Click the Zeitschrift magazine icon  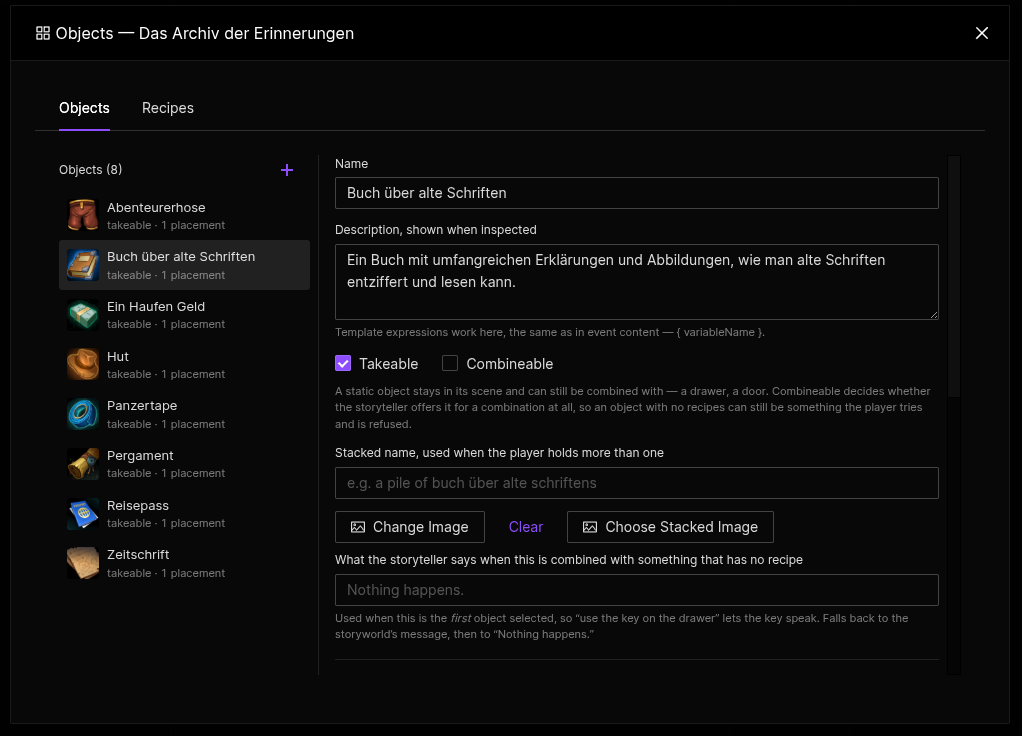point(83,563)
